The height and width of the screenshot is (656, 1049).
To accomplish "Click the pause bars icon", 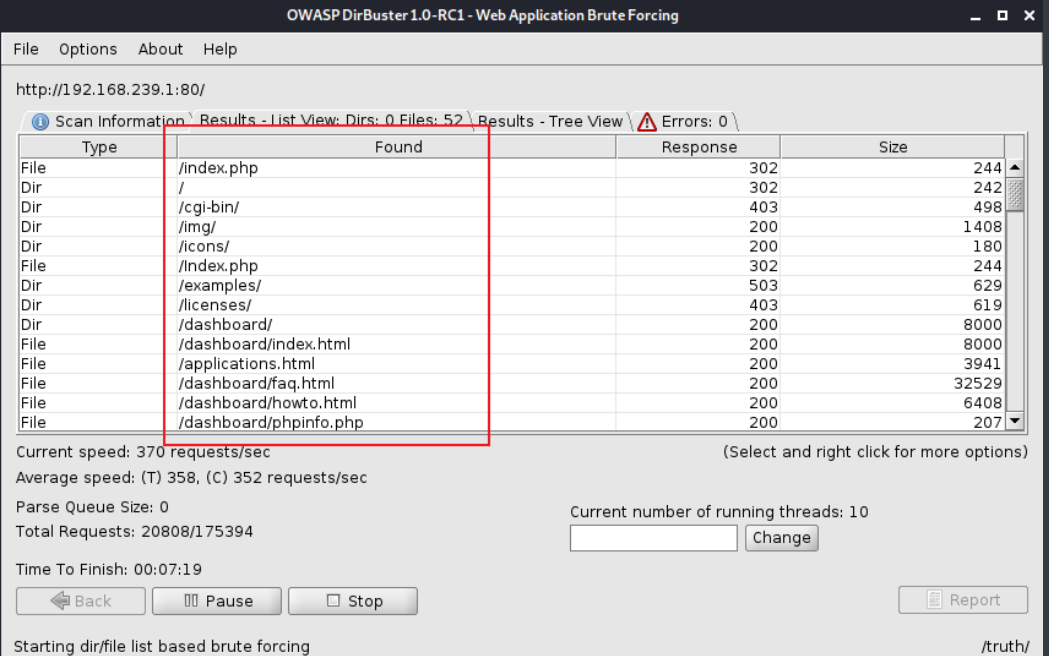I will (x=191, y=600).
